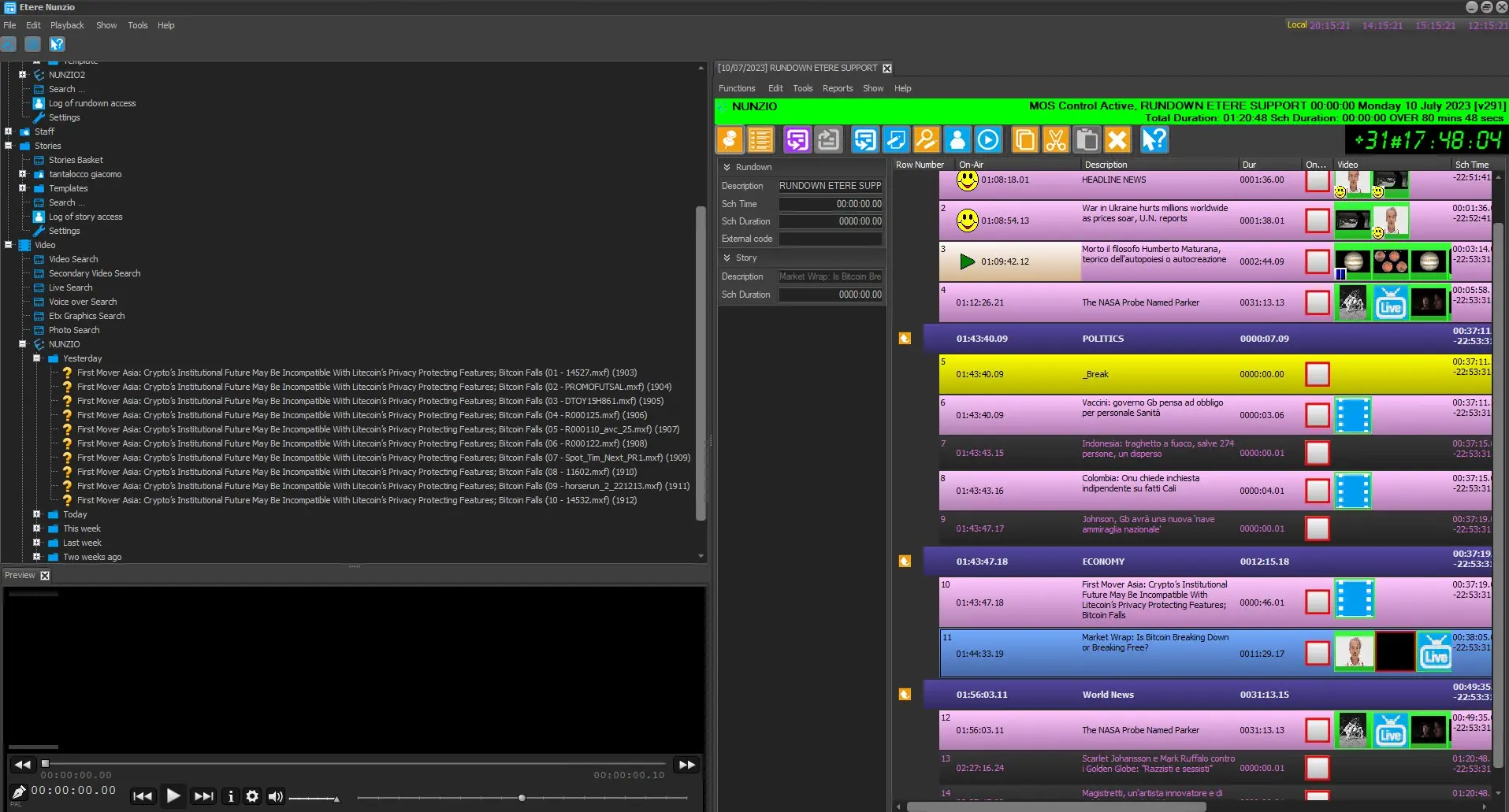Viewport: 1509px width, 812px height.
Task: Click the blue user silhouette icon
Action: 957,140
